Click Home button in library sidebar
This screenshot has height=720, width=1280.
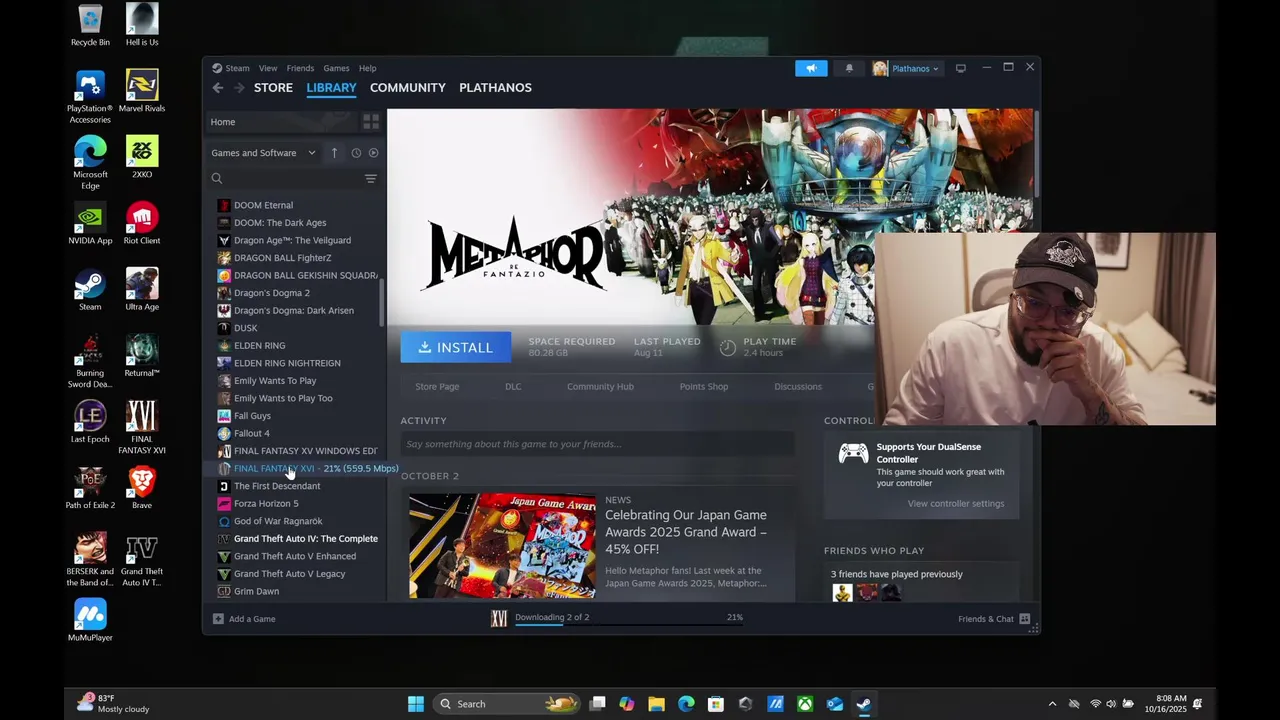[281, 122]
